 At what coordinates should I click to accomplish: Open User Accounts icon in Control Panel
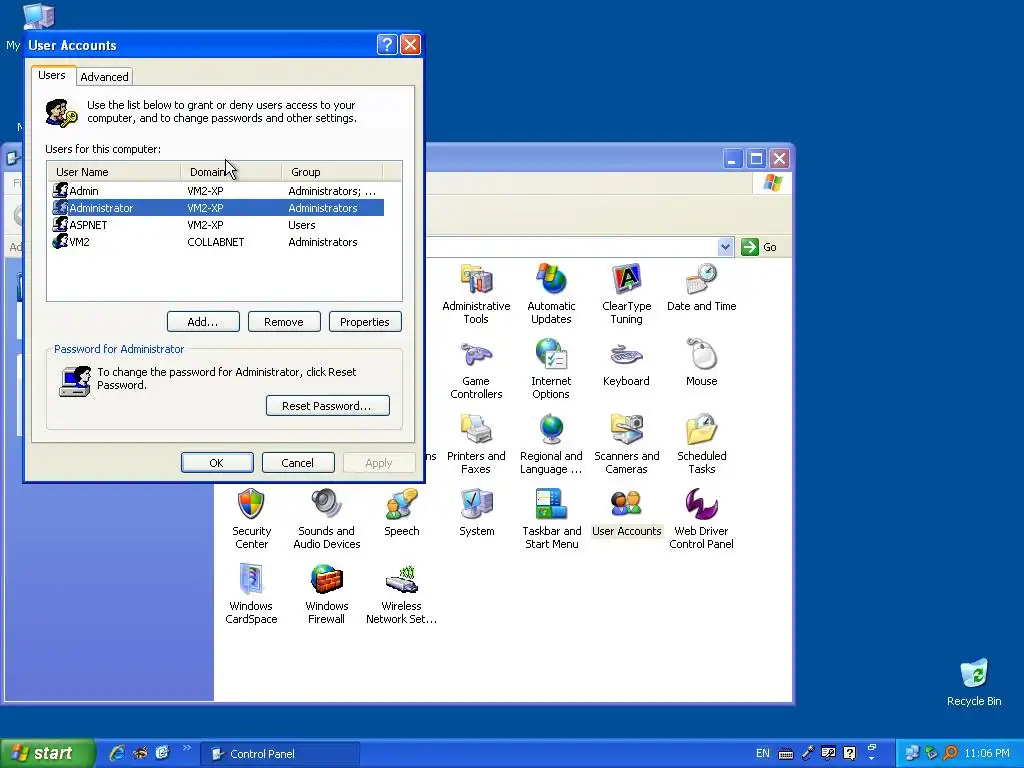(626, 513)
